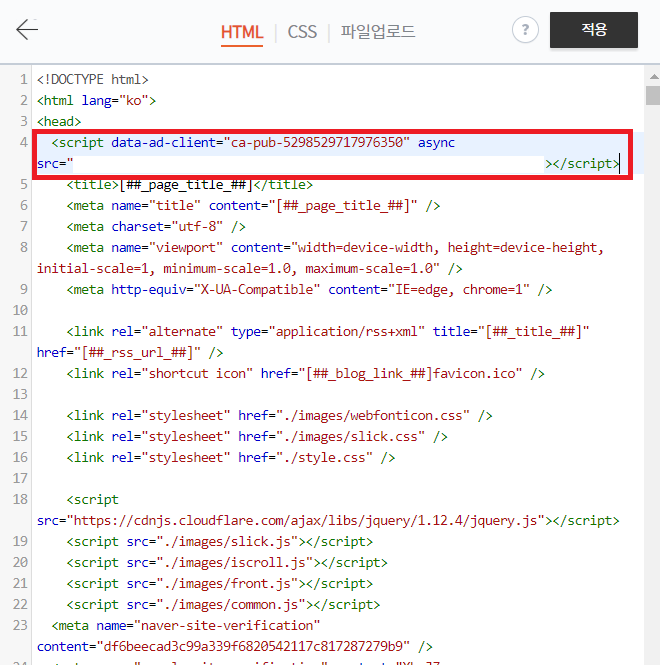The width and height of the screenshot is (660, 665).
Task: Click the common.js script line
Action: (x=223, y=605)
